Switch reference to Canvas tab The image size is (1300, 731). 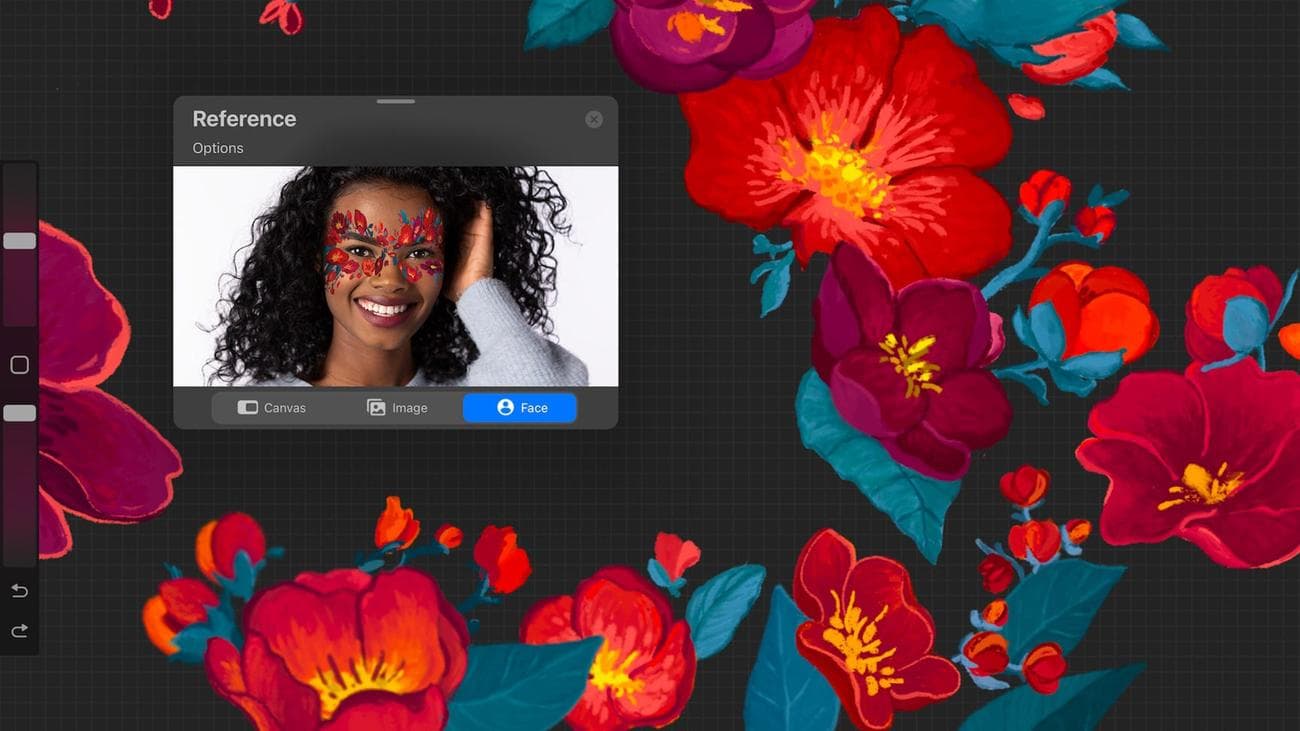pos(272,408)
